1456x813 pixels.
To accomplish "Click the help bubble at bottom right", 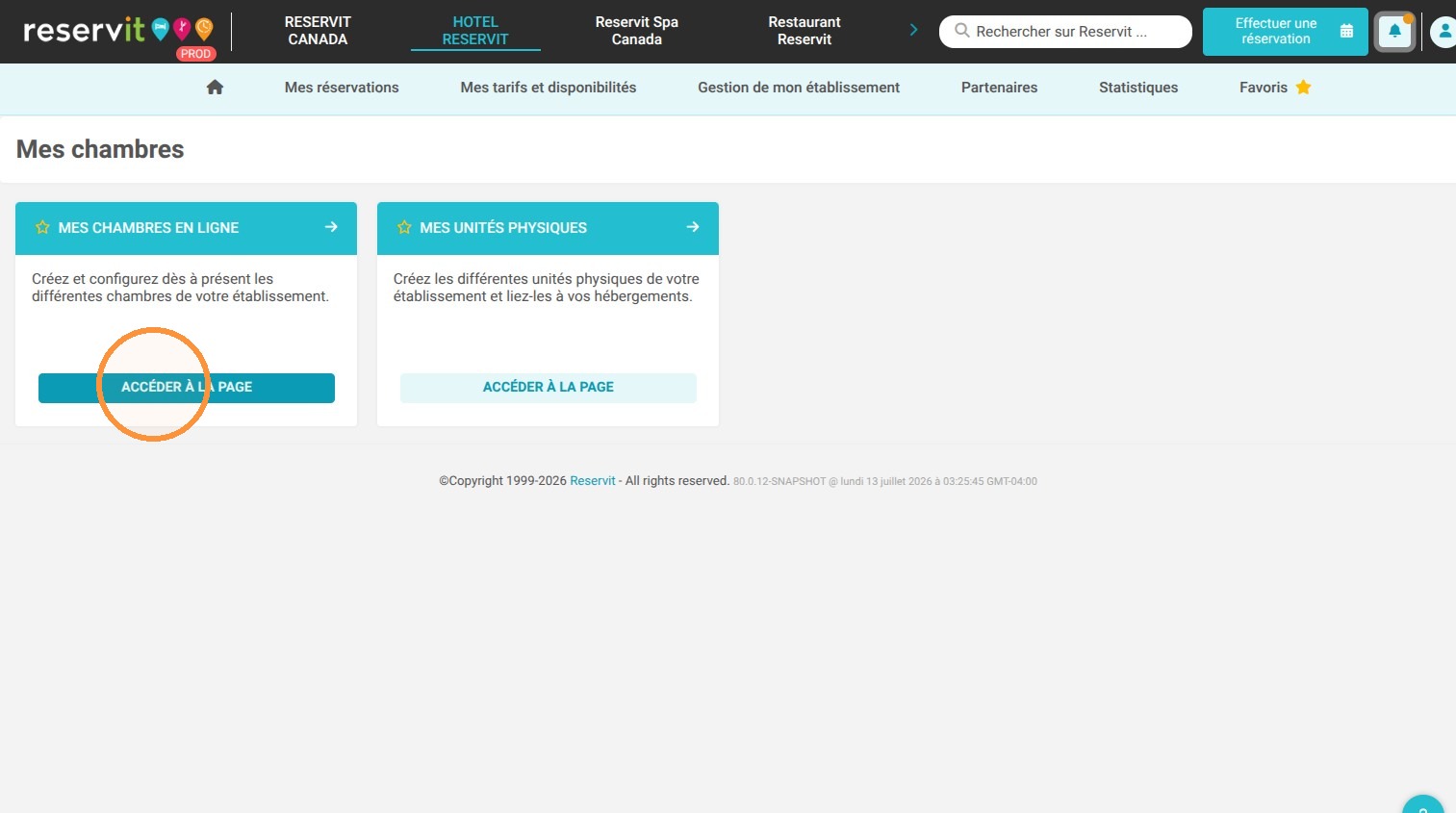I will click(1423, 805).
